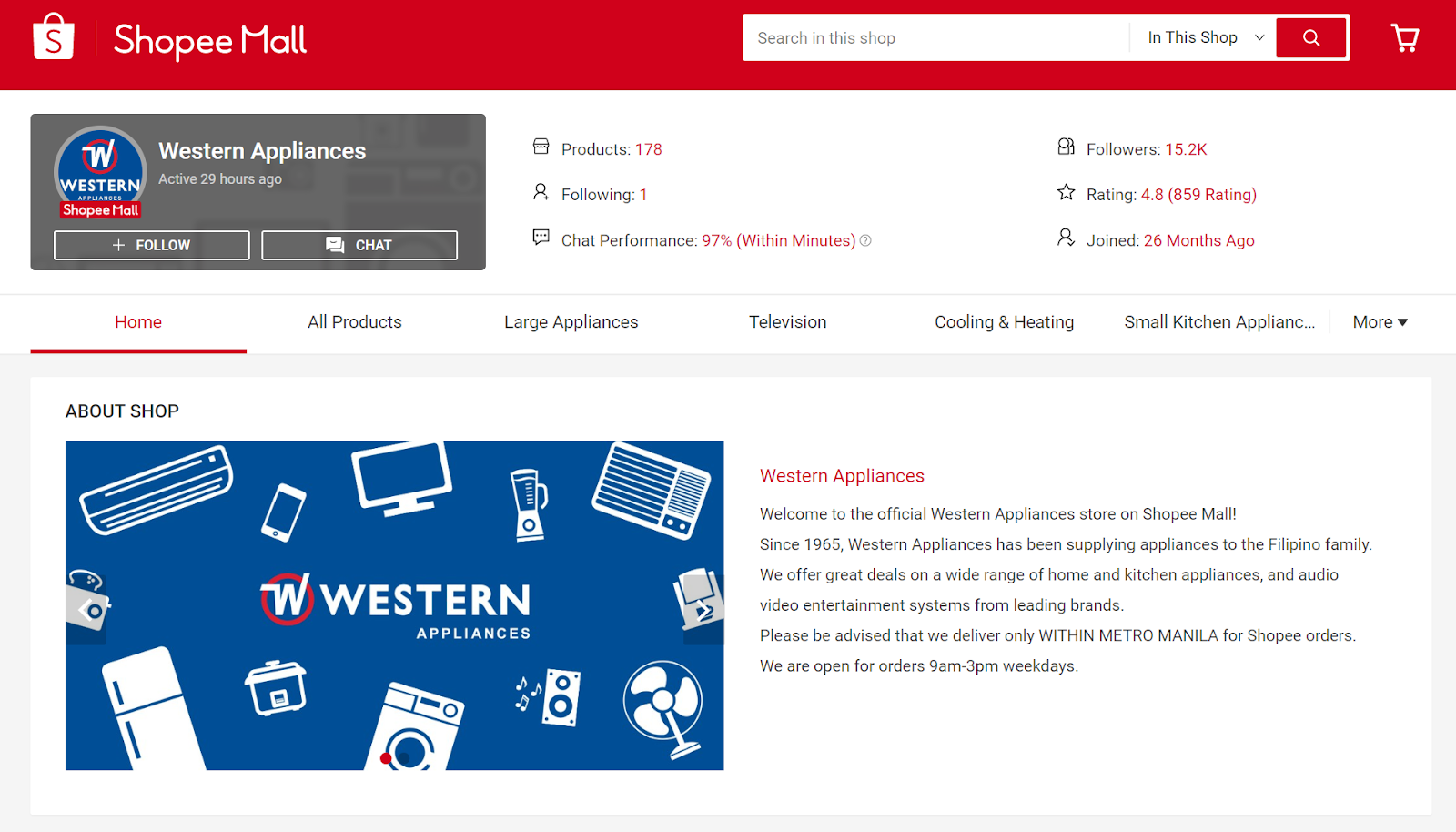Click the Chat Performance help question mark
Image resolution: width=1456 pixels, height=832 pixels.
tap(865, 240)
